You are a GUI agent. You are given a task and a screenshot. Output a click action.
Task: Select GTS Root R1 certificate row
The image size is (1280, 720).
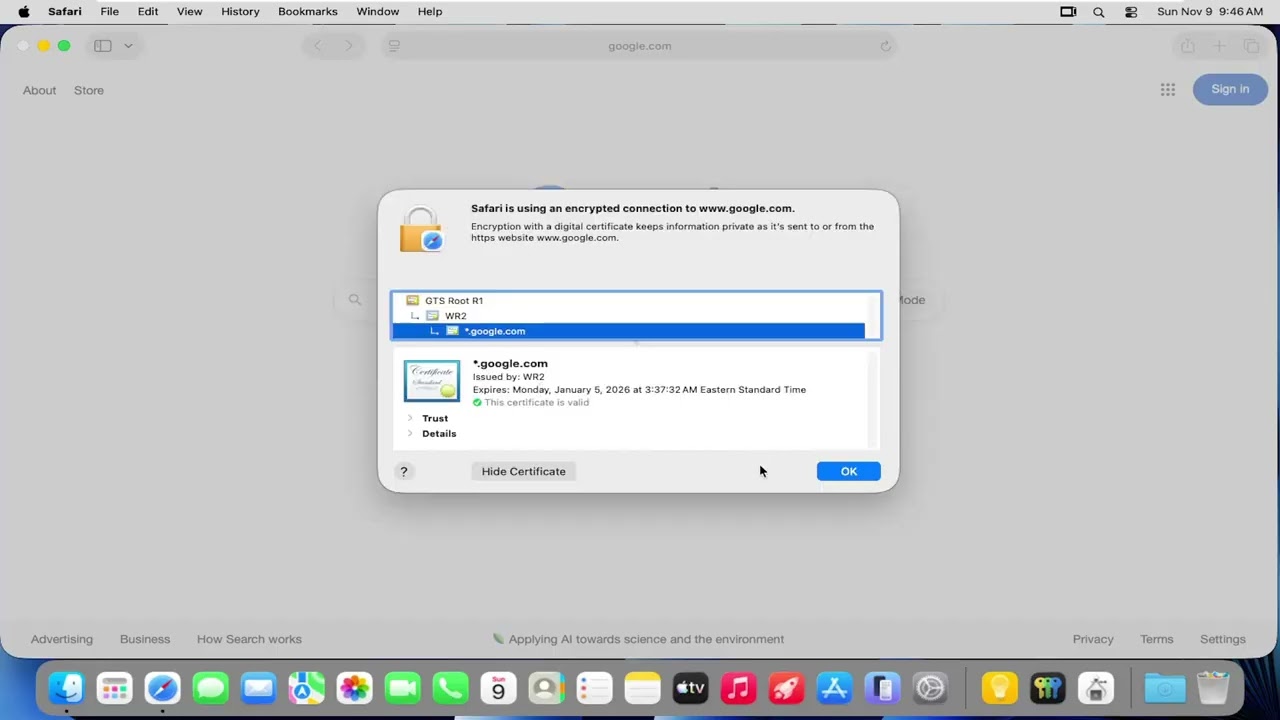[628, 300]
